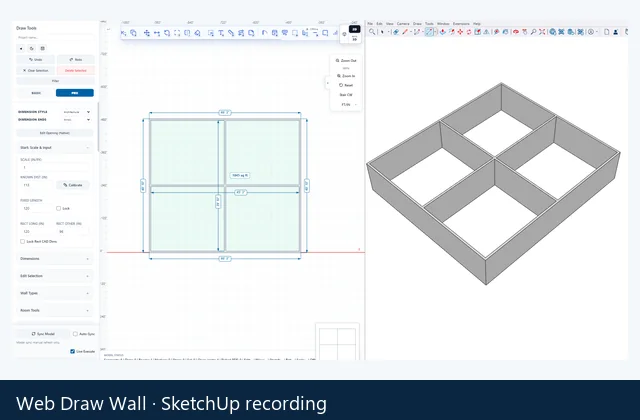Toggle the fixed length Lock checkbox
The width and height of the screenshot is (640, 420).
58,208
